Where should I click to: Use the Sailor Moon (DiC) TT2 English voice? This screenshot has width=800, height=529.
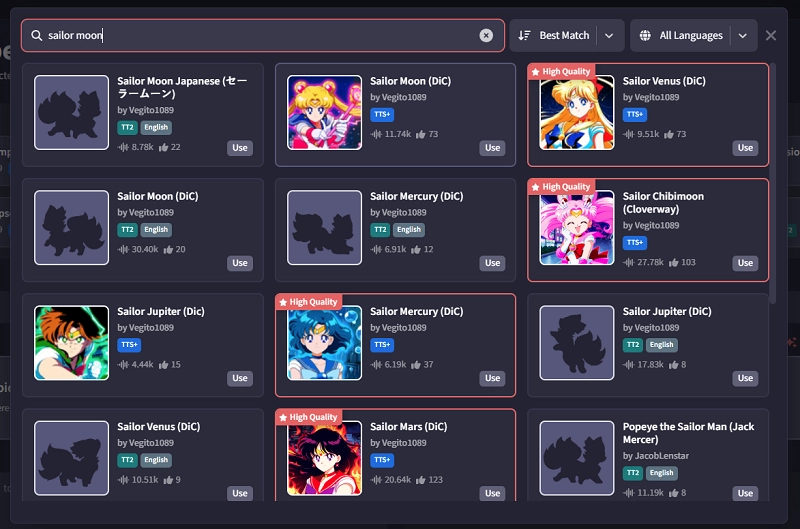click(240, 263)
